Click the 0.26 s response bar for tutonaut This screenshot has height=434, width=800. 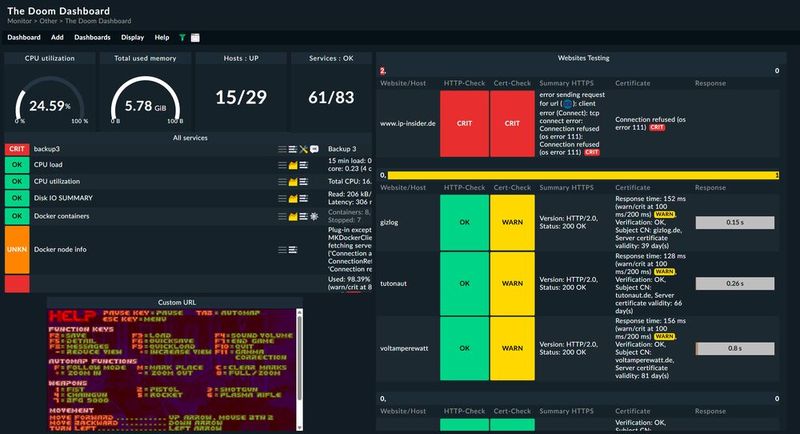tap(735, 284)
